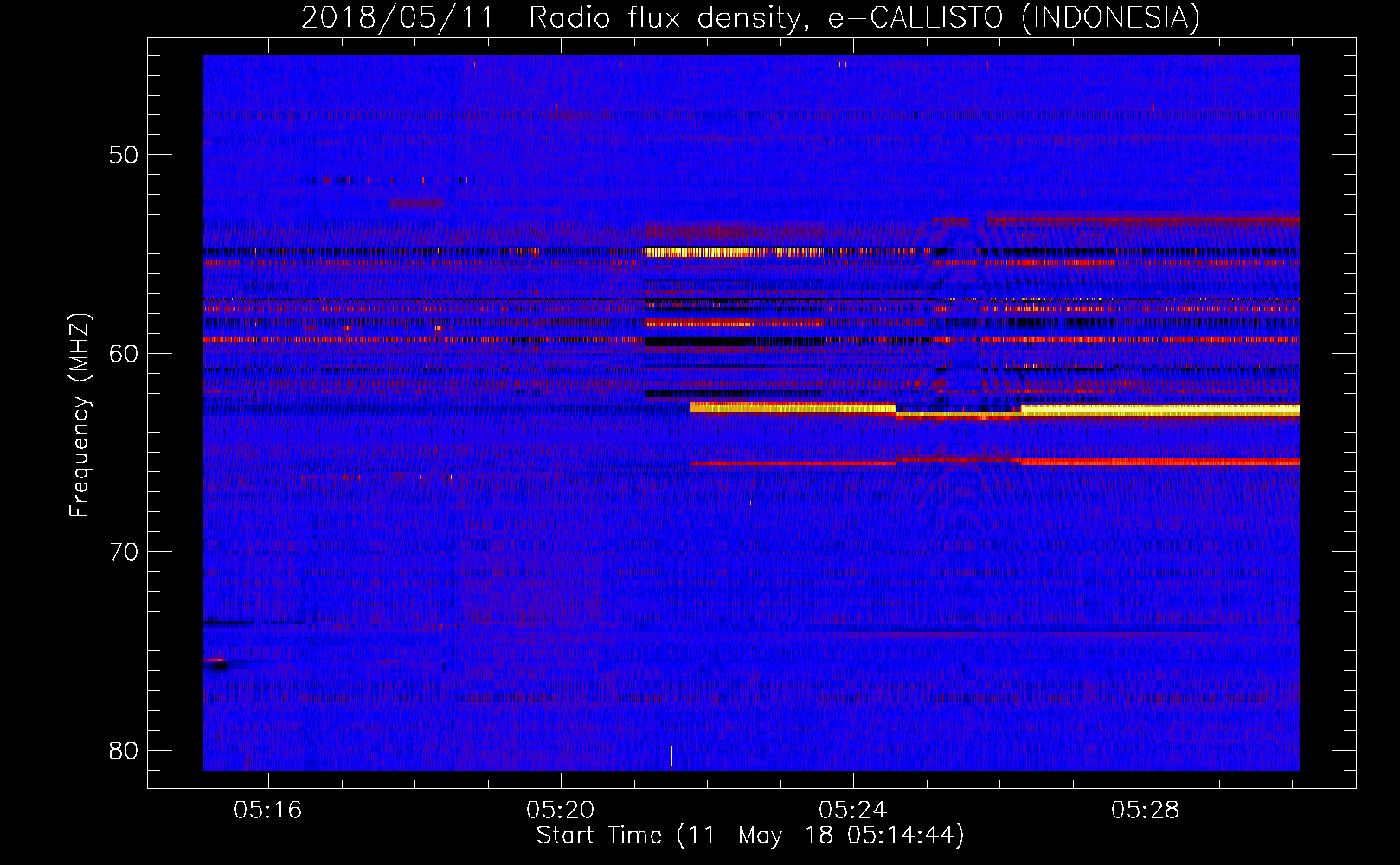Viewport: 1400px width, 865px height.
Task: Click the 05:16 time tick label
Action: (x=267, y=811)
